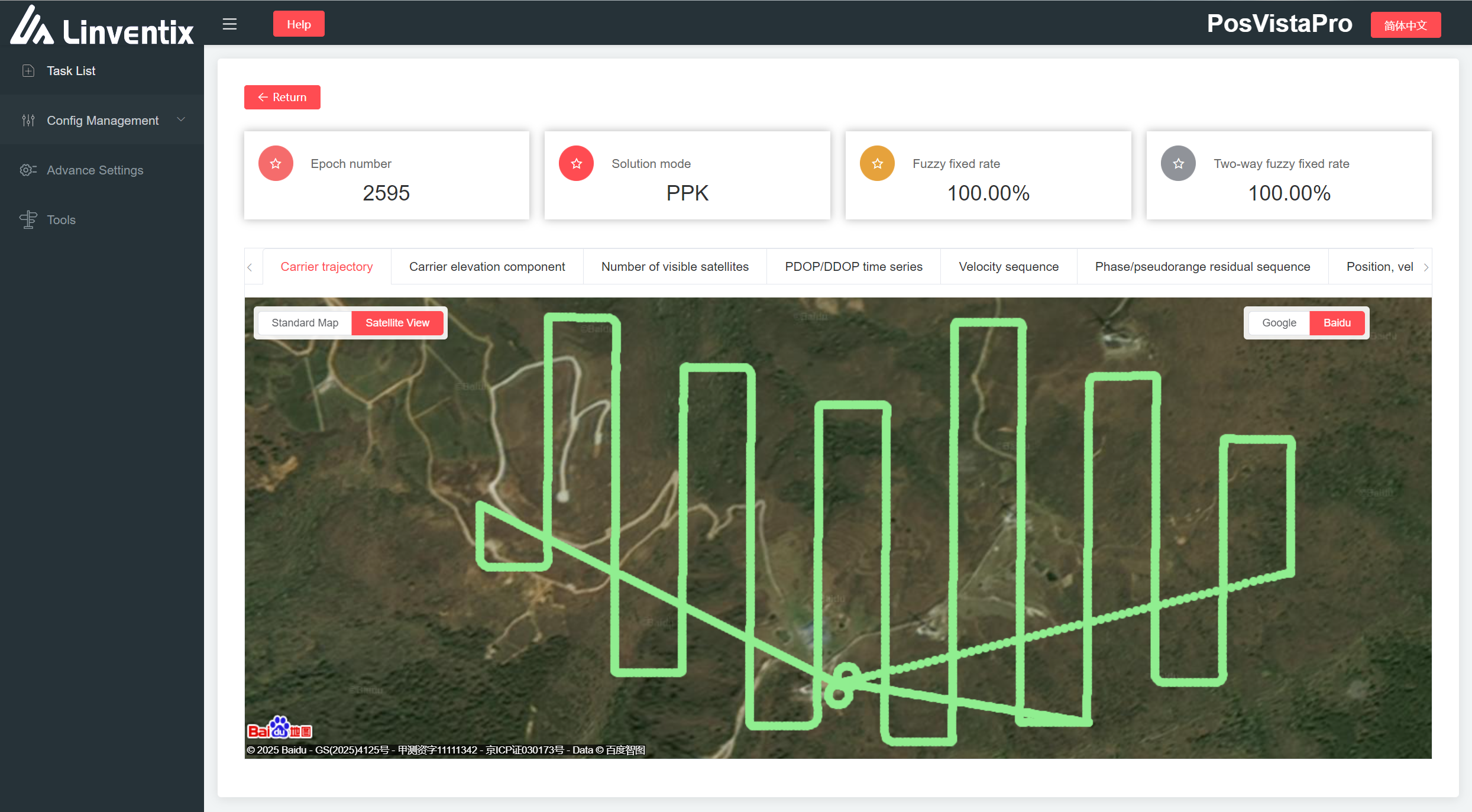Click the Task List sidebar icon
The image size is (1472, 812).
pyautogui.click(x=28, y=71)
